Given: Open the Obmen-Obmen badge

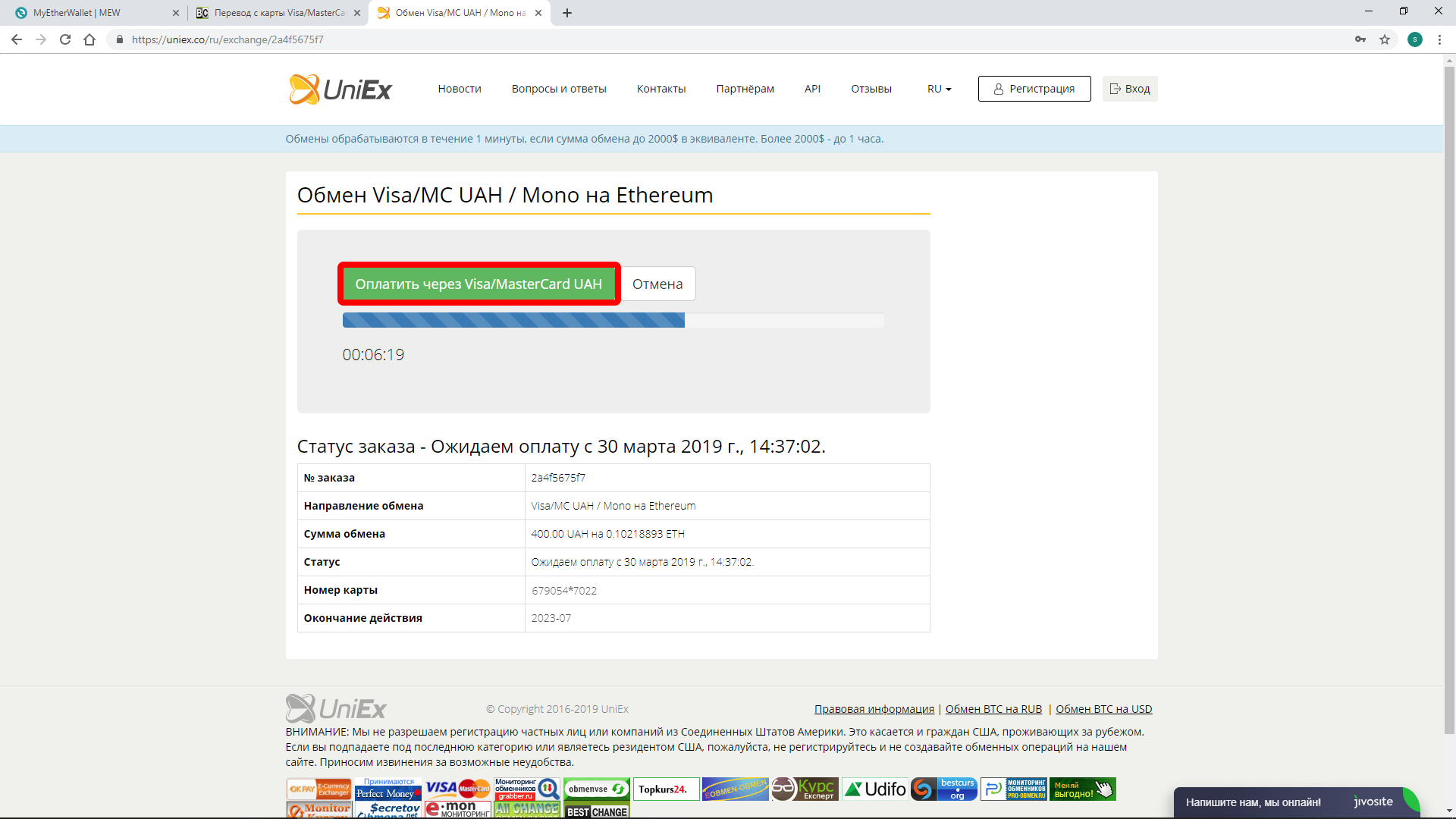Looking at the screenshot, I should [x=736, y=789].
